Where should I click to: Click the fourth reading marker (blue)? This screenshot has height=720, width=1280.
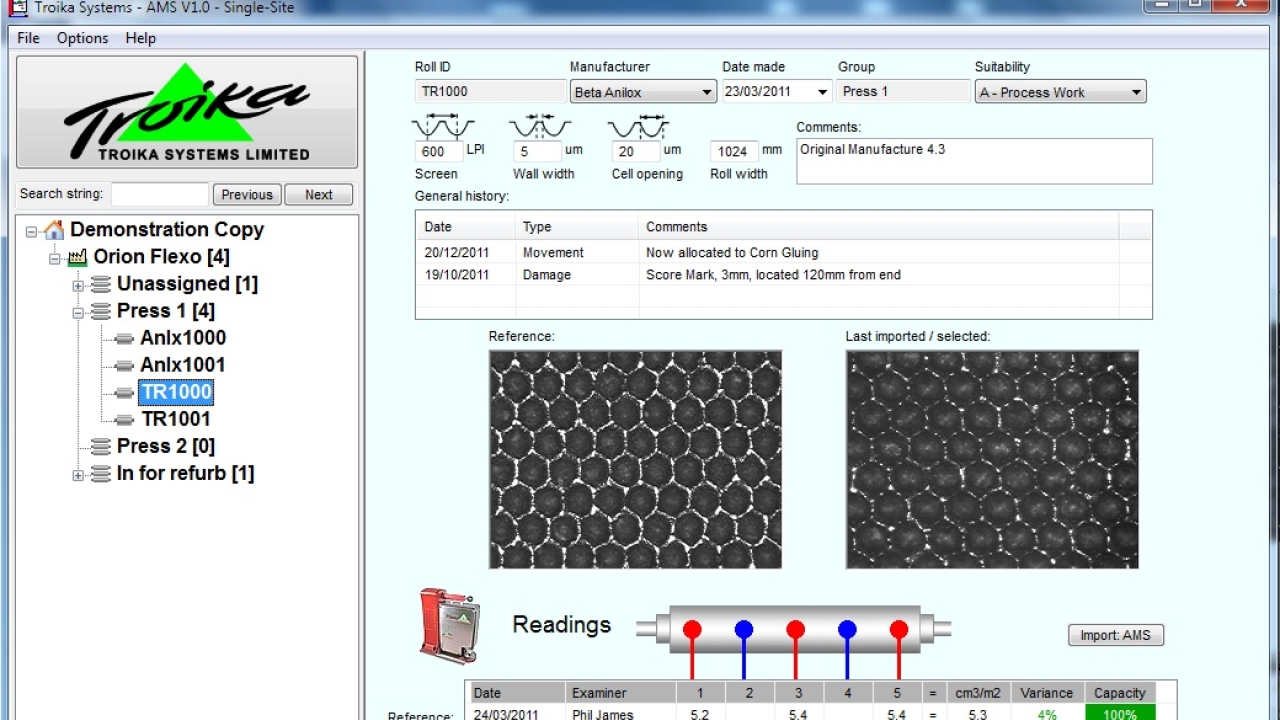(x=847, y=629)
